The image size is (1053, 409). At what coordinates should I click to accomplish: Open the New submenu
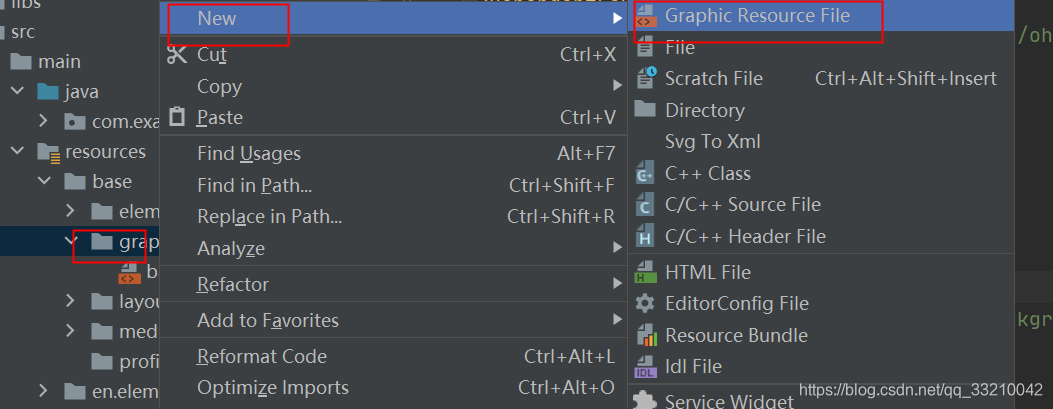pos(394,18)
